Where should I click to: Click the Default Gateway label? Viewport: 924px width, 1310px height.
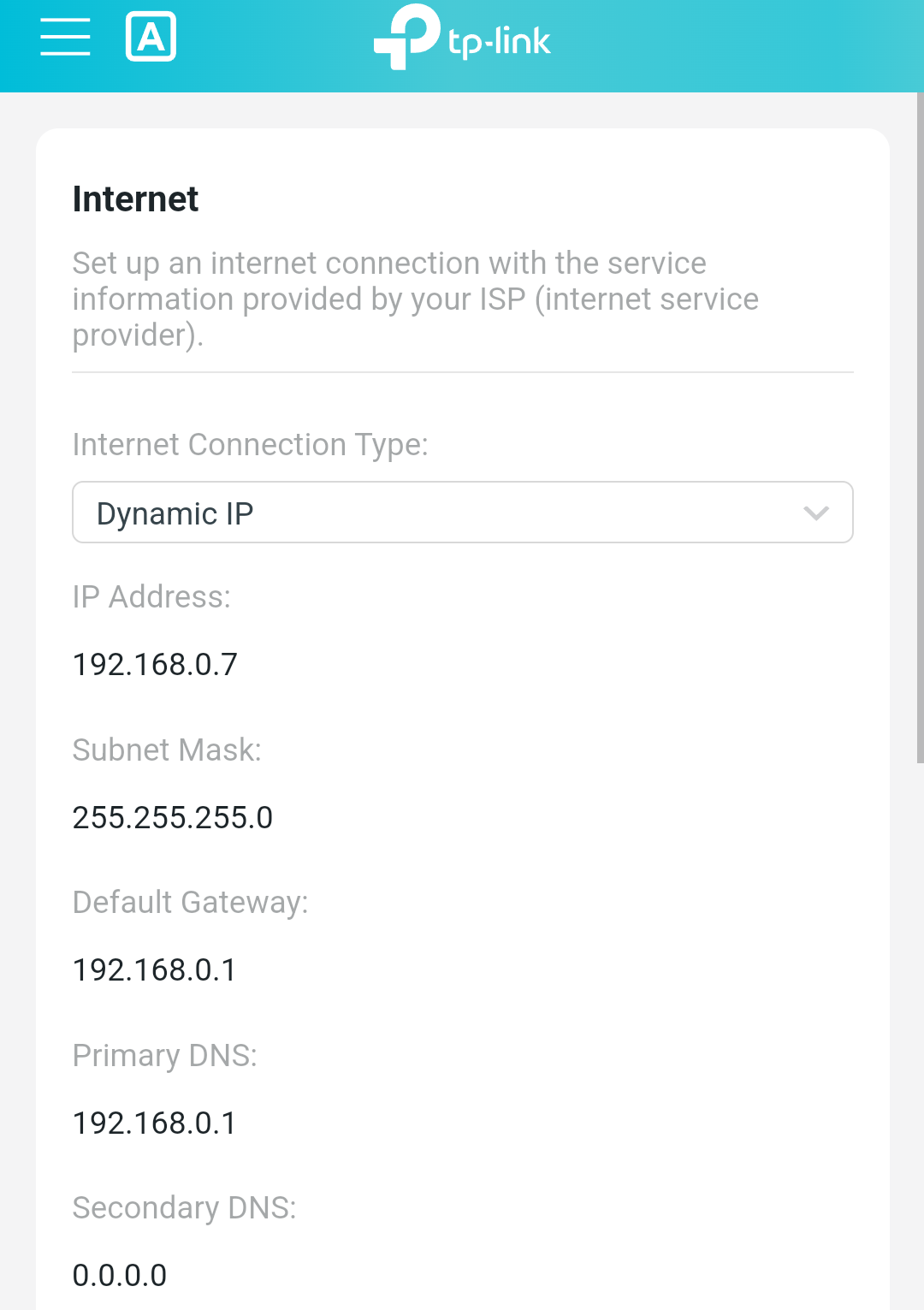click(190, 903)
